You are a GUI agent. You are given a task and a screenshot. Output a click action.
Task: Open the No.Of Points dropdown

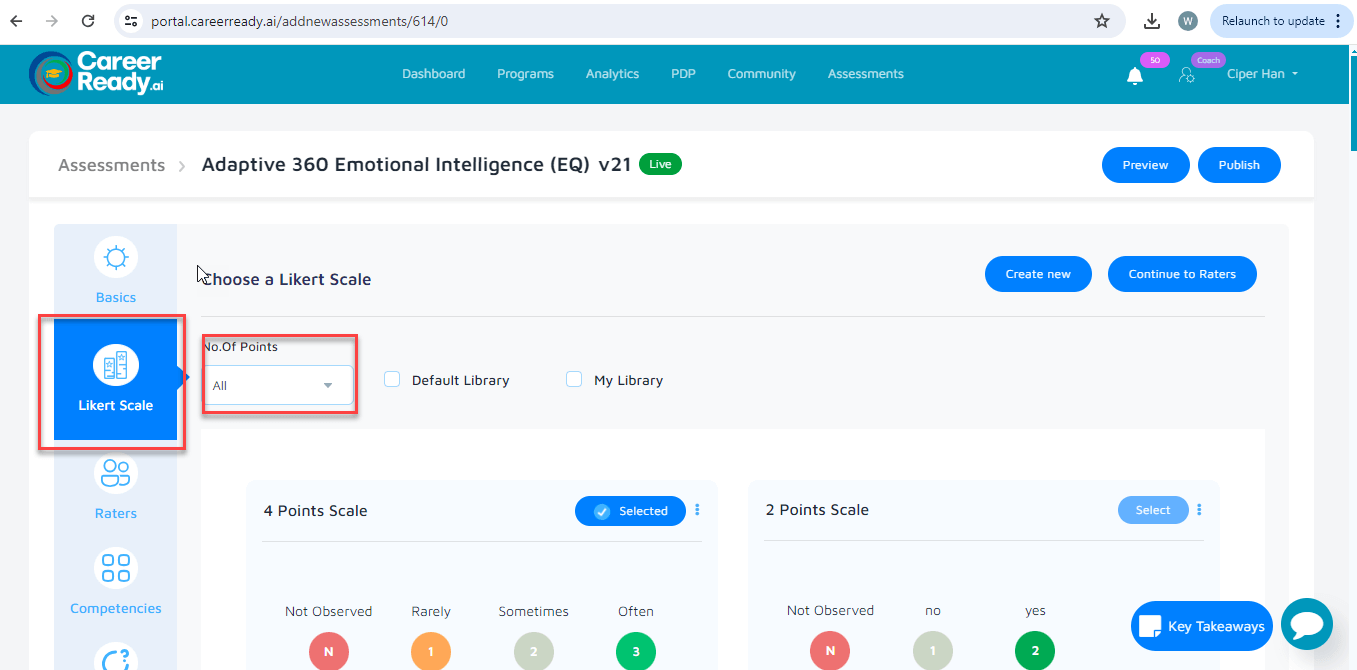coord(278,384)
